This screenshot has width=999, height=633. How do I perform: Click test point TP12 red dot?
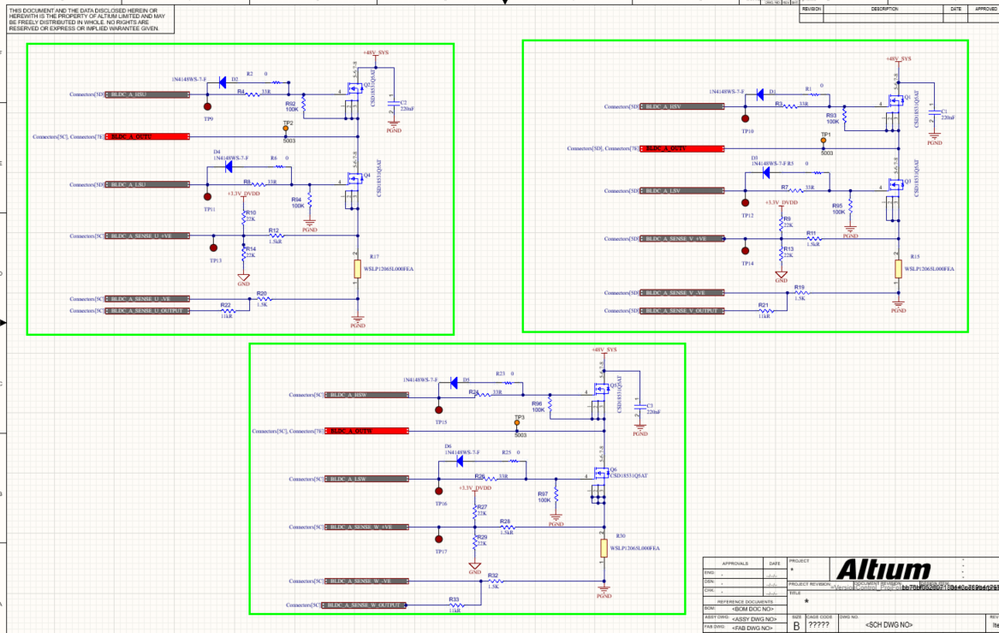(x=745, y=203)
